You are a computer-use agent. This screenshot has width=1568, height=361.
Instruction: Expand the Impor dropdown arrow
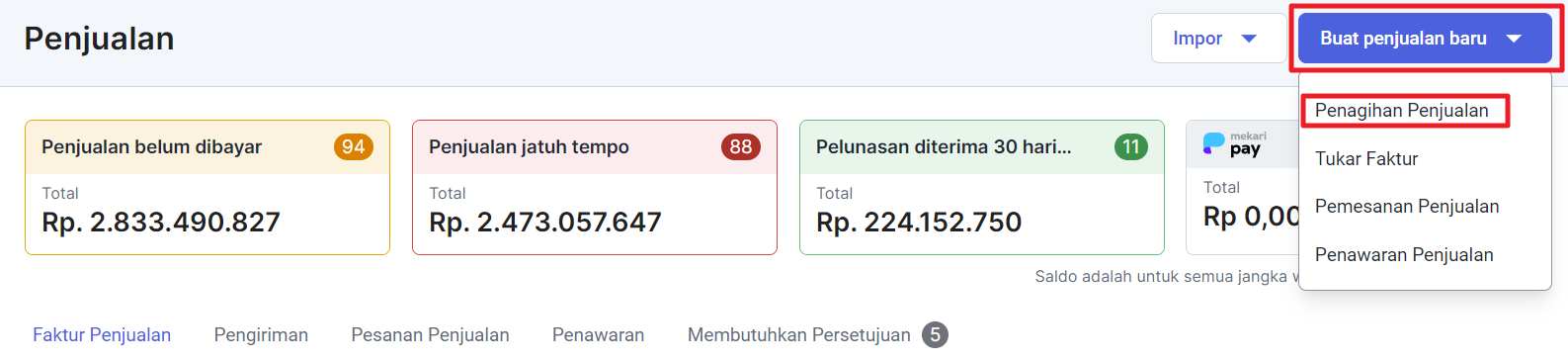coord(1249,39)
